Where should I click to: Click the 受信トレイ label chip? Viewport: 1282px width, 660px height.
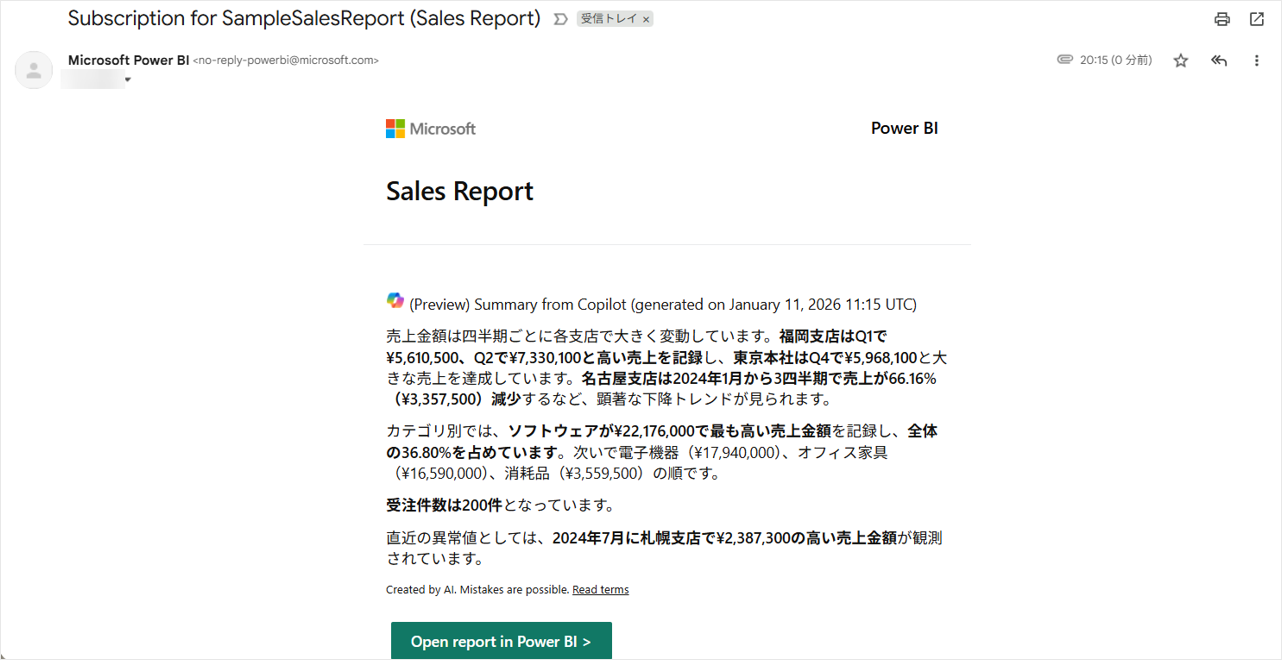(609, 19)
